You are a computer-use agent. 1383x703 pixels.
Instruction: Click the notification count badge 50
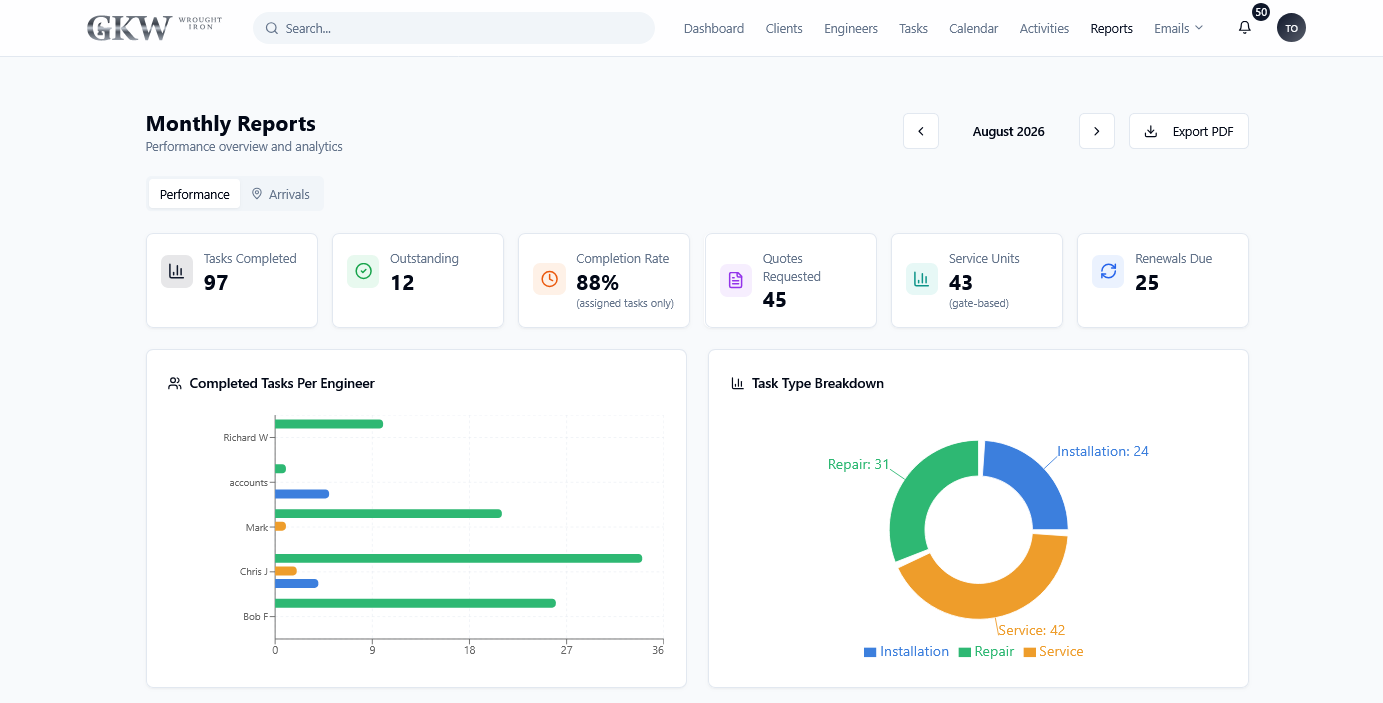[x=1261, y=12]
